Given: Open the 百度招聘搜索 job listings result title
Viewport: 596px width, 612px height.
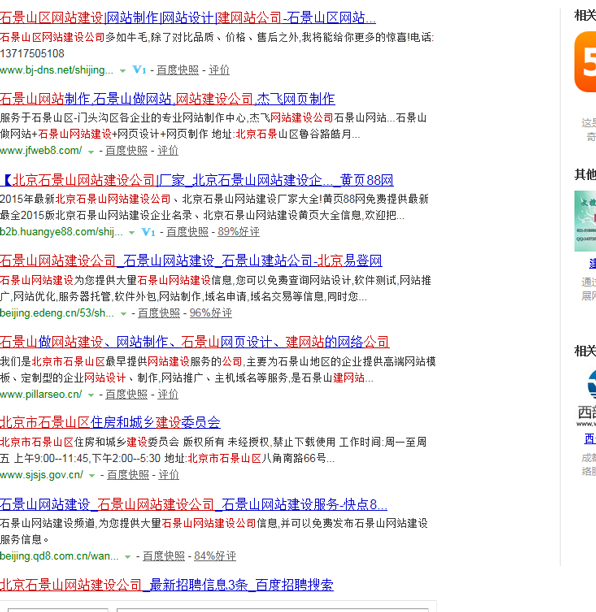Looking at the screenshot, I should (x=167, y=585).
